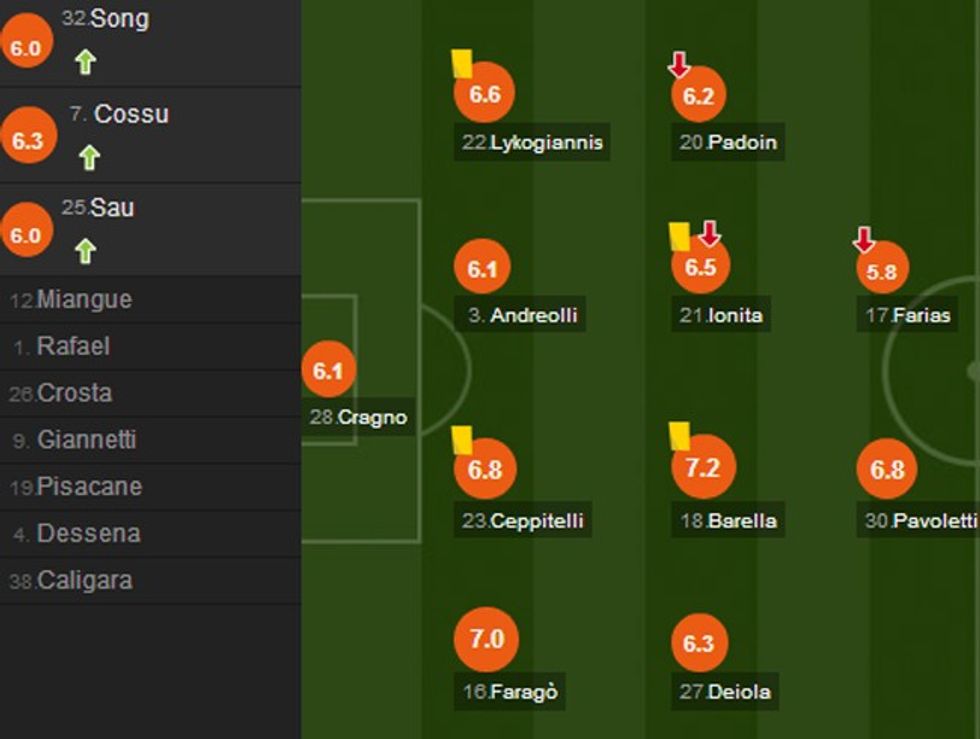Click Barella's yellow card icon
The image size is (980, 739).
[x=680, y=435]
